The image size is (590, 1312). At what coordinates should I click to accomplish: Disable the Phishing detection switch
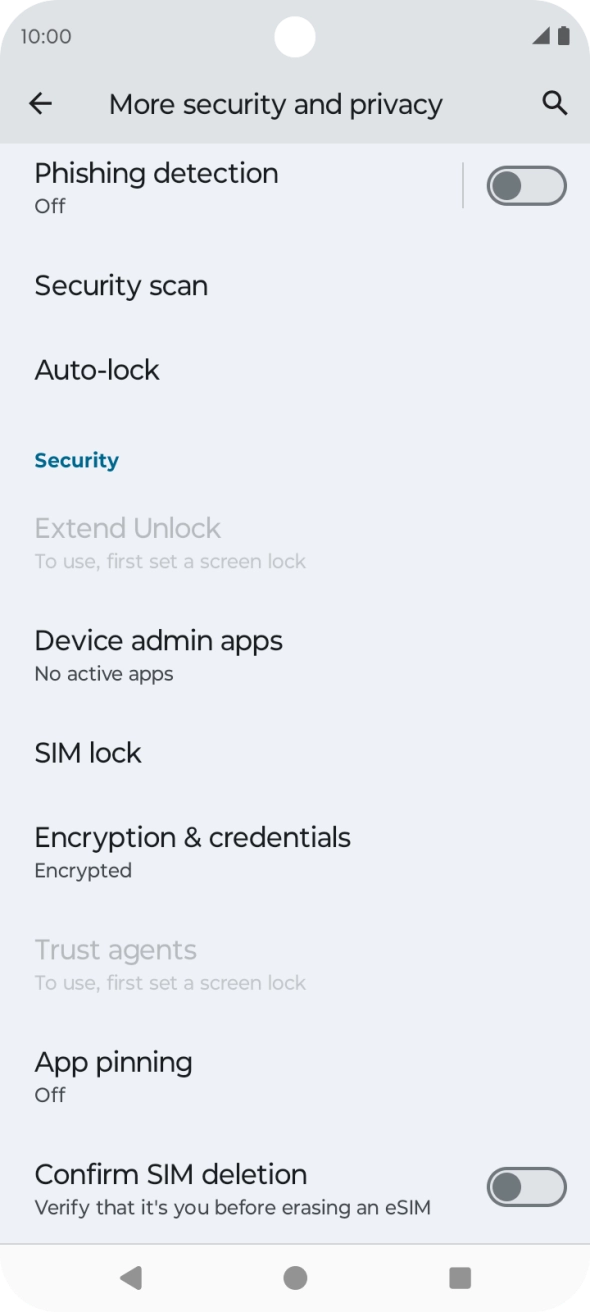525,185
